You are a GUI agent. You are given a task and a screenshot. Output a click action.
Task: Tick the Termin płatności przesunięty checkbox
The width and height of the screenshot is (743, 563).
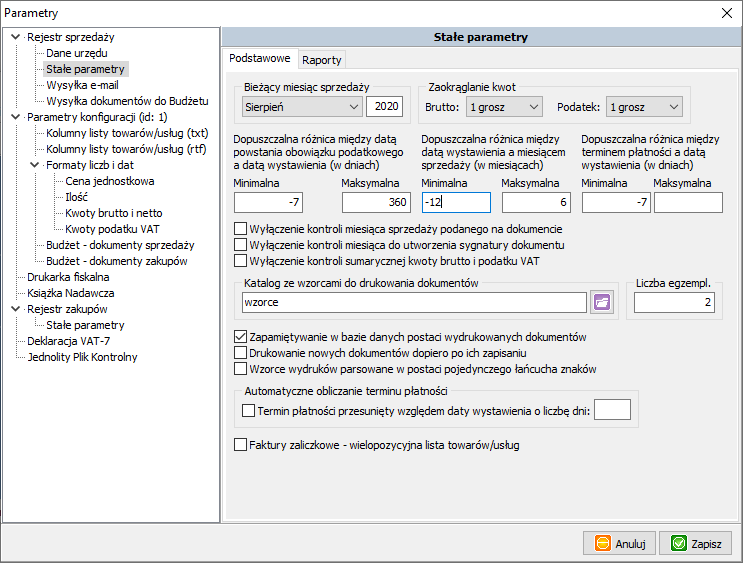(249, 410)
